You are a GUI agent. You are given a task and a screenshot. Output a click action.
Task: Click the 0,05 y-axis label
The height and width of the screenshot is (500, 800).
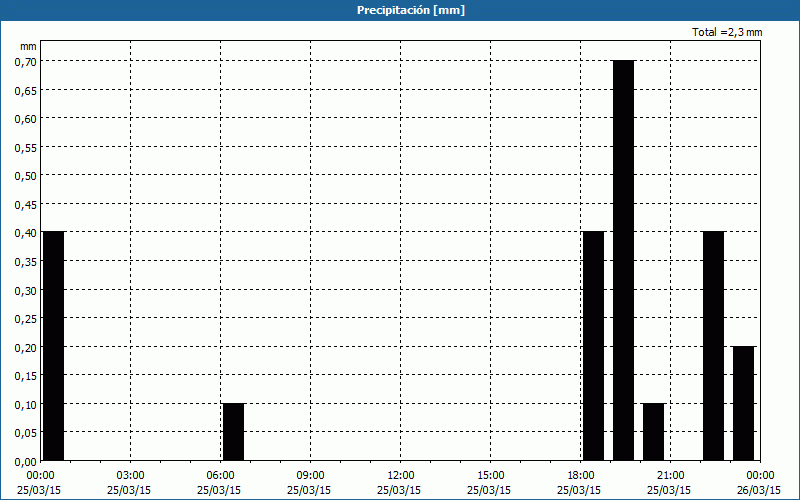26,433
